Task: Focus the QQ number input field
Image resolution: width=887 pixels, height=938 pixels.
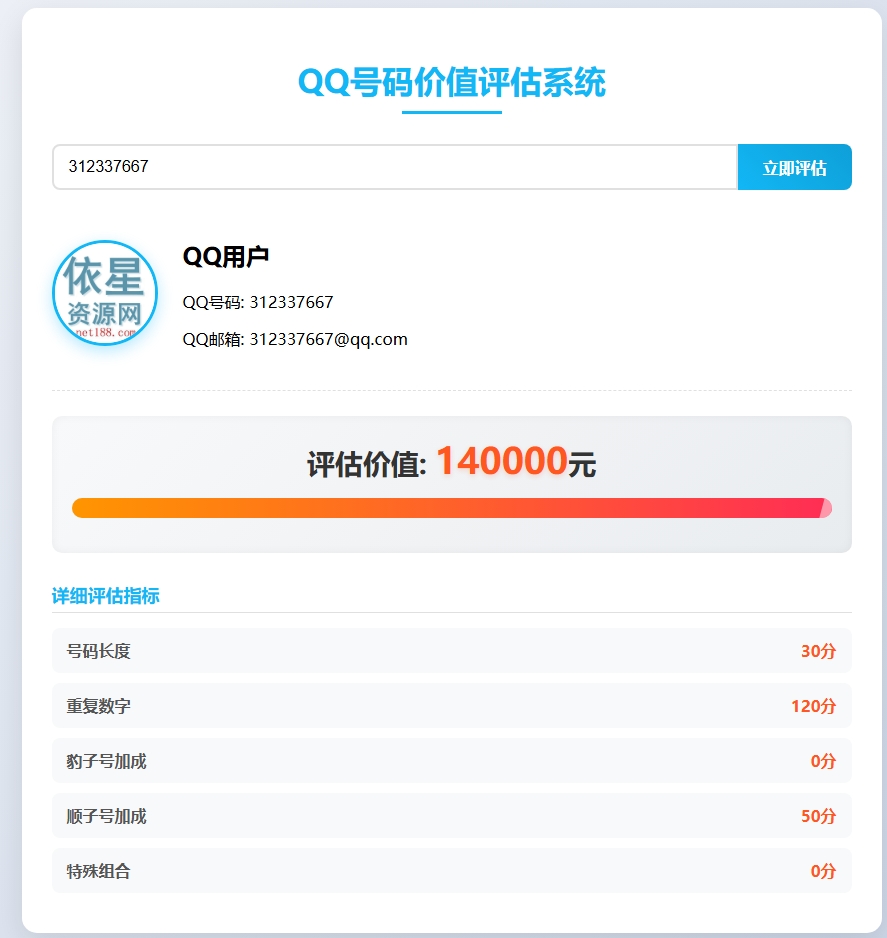Action: pos(395,167)
